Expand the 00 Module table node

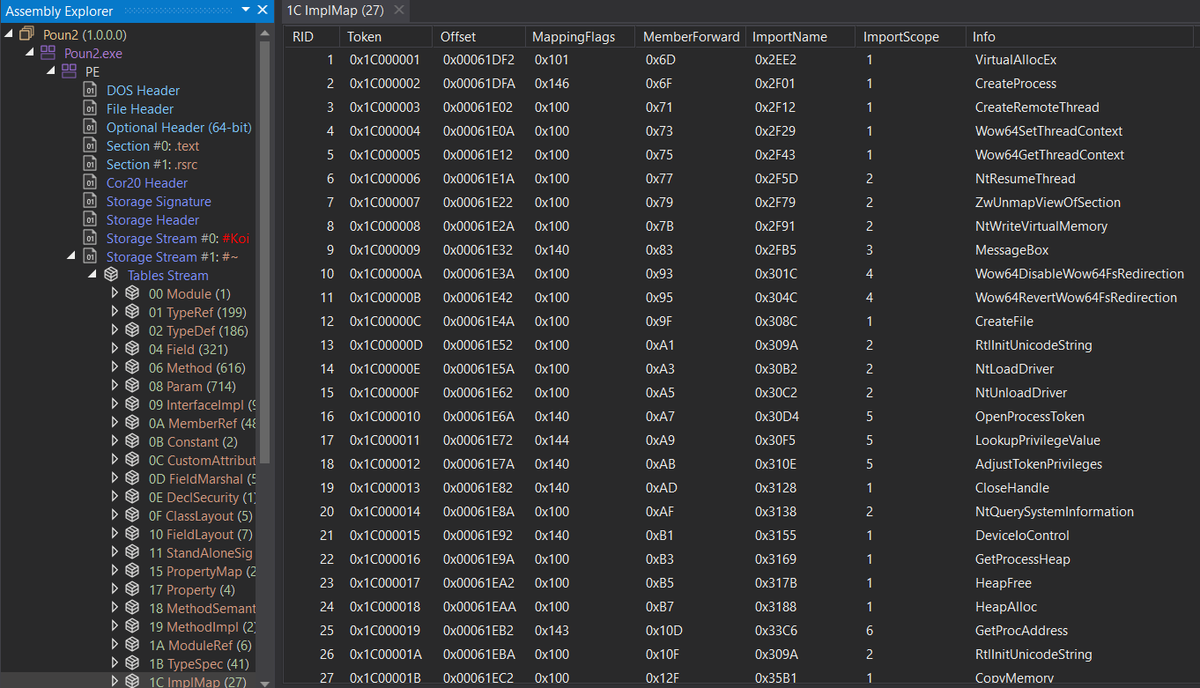114,294
